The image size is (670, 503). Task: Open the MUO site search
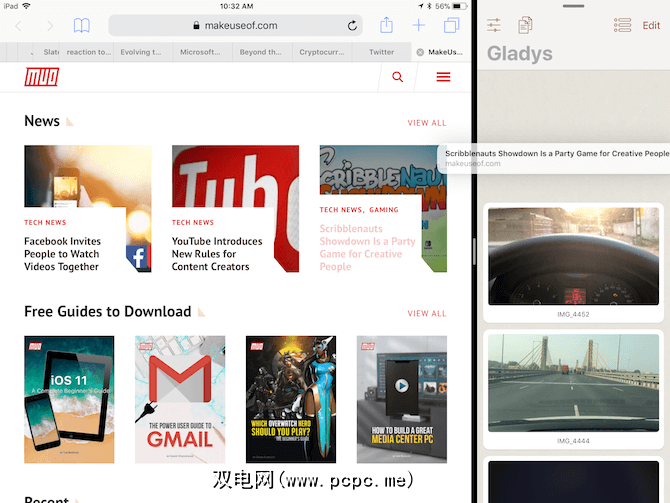(397, 77)
